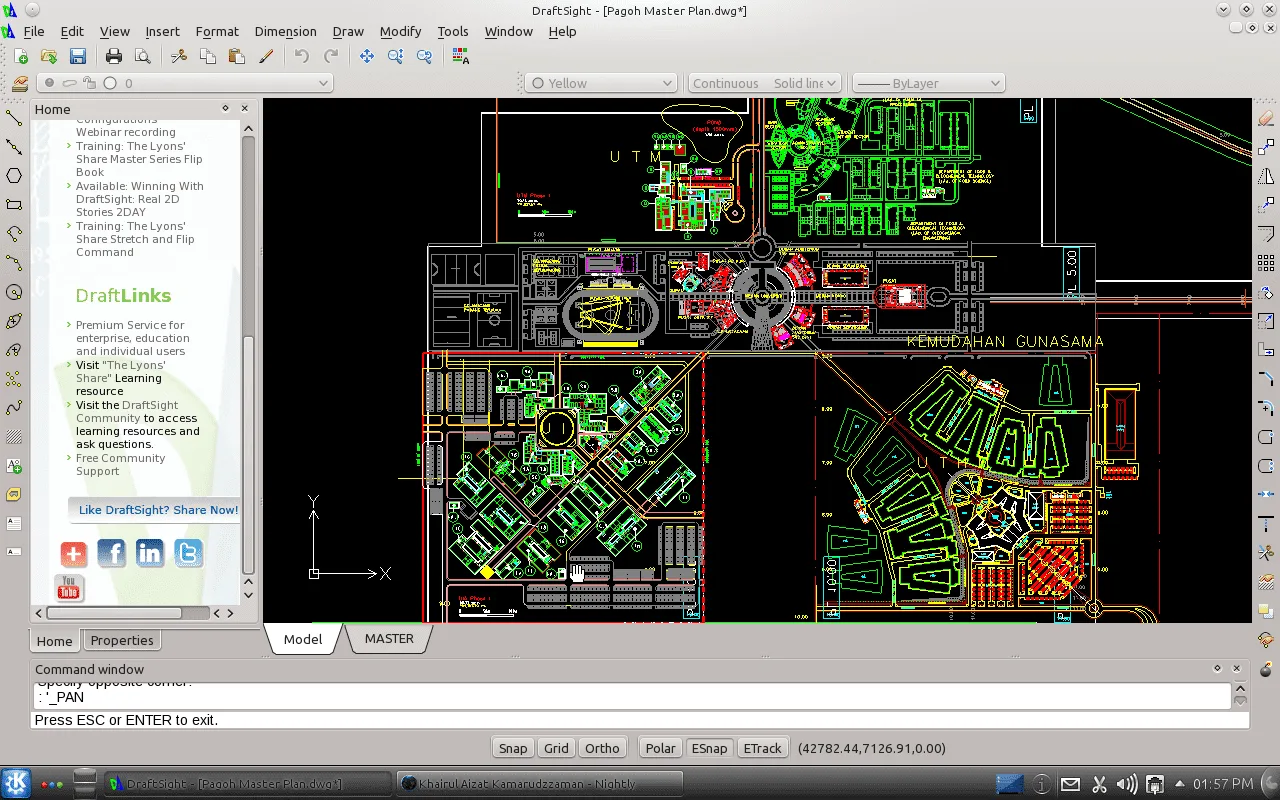Select the Polygon drawing tool
This screenshot has height=800, width=1280.
coord(14,176)
